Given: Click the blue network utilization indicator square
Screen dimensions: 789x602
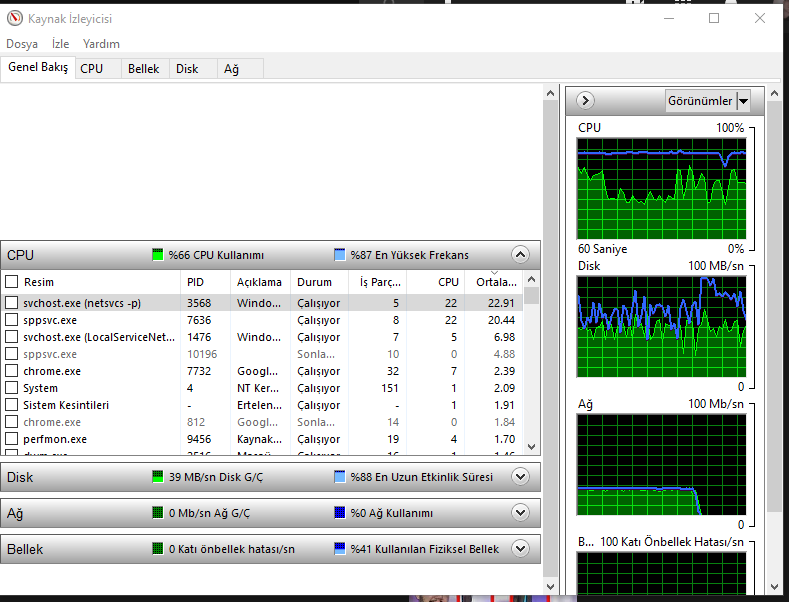Looking at the screenshot, I should click(x=340, y=513).
